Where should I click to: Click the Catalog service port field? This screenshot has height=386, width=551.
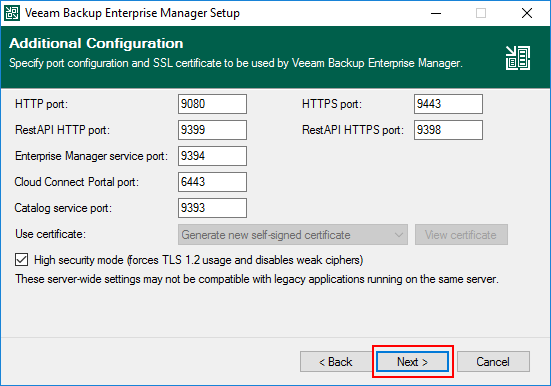[x=212, y=208]
